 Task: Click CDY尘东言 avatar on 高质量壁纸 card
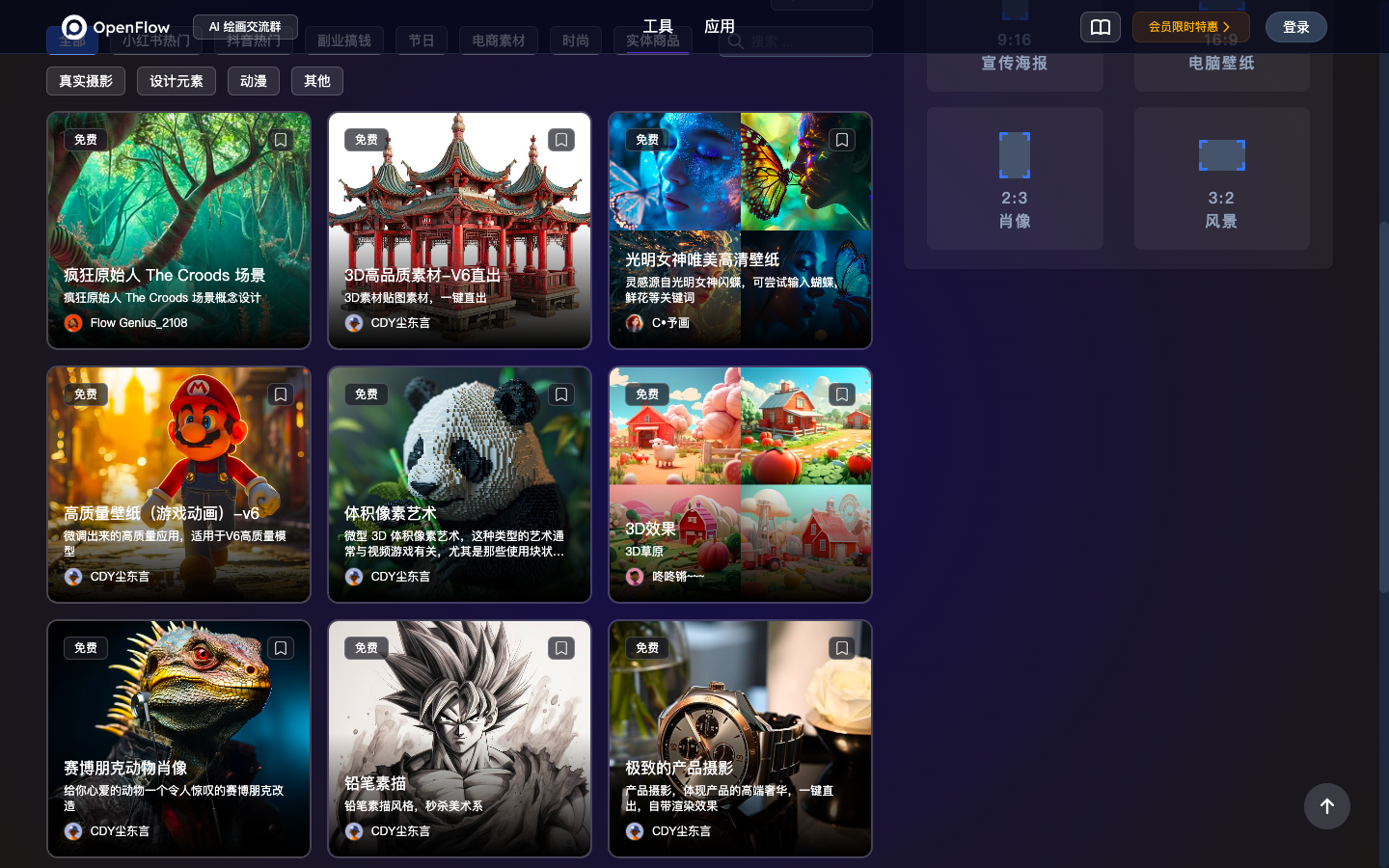click(x=73, y=577)
